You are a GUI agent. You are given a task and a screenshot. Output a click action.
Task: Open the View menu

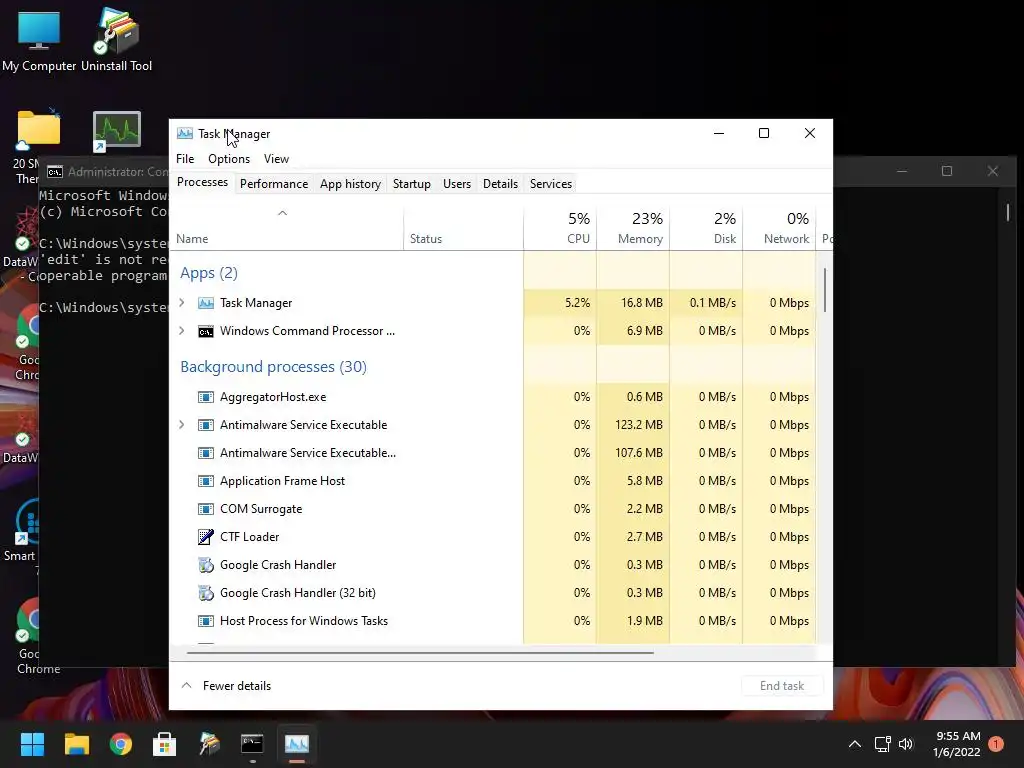coord(276,159)
